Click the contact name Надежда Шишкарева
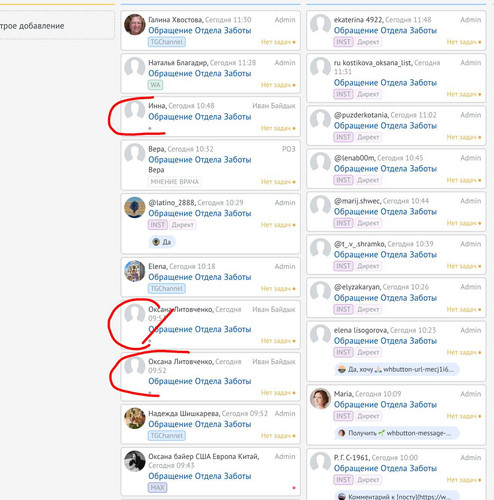 (x=184, y=414)
